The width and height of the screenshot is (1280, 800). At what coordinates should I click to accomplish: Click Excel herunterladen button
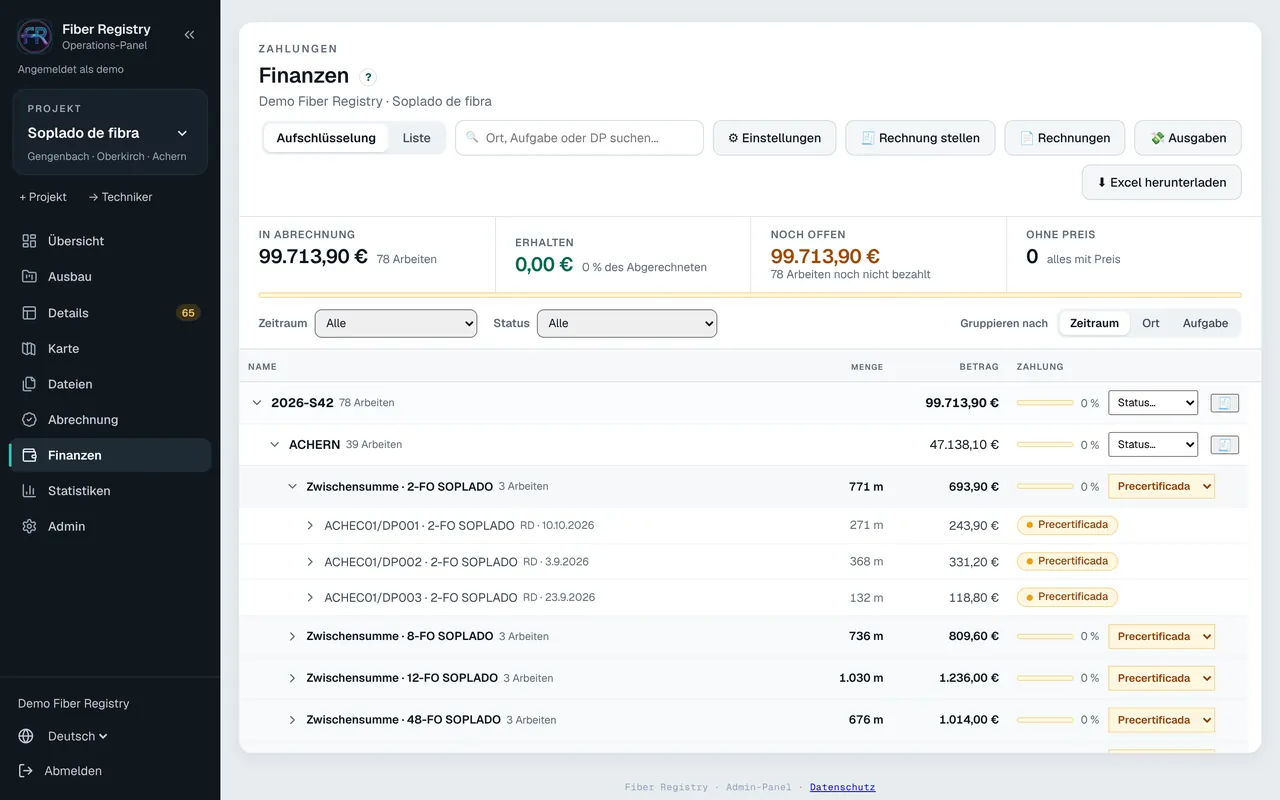(x=1161, y=183)
